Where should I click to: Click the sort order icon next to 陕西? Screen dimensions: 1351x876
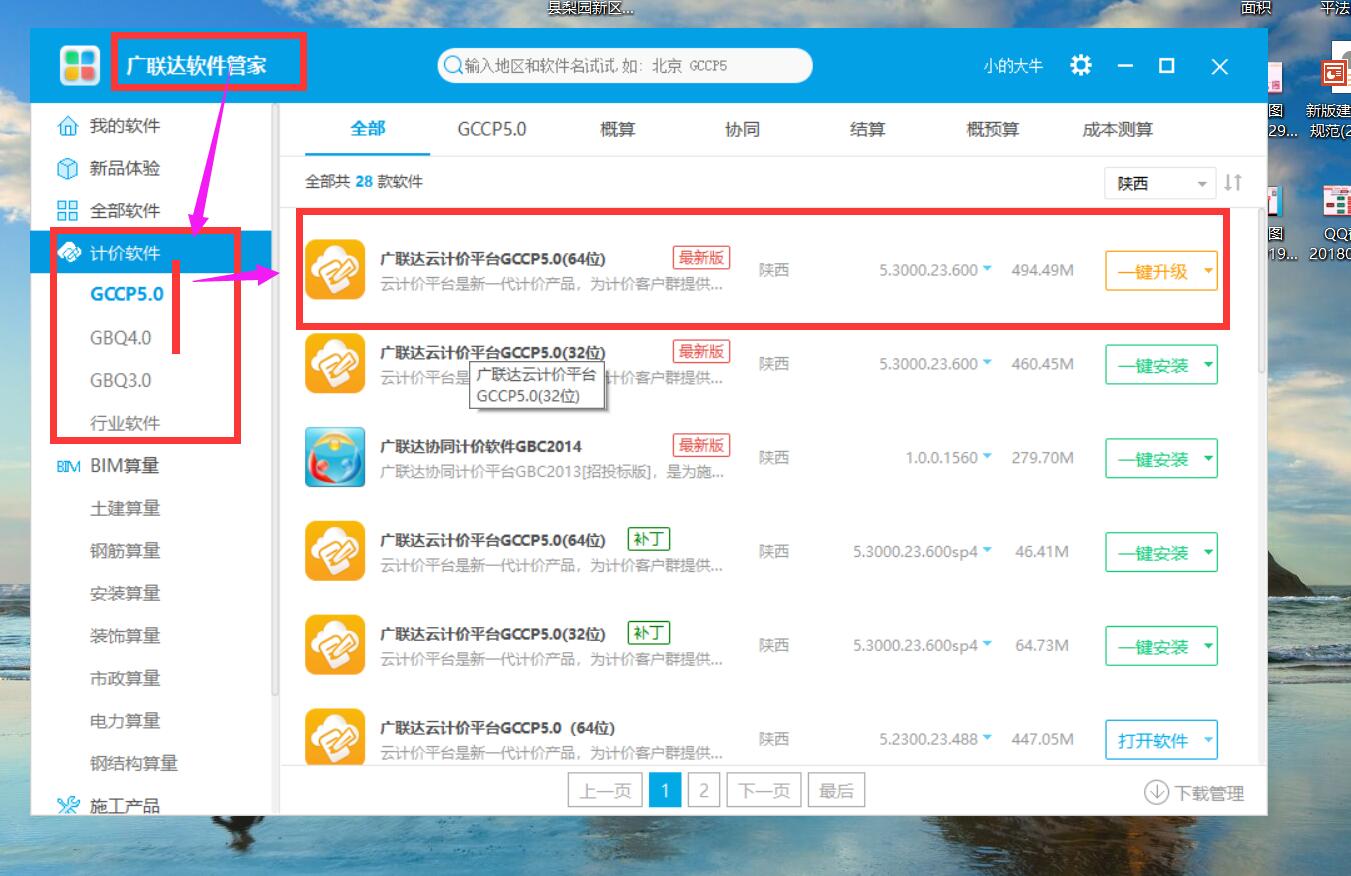coord(1233,183)
